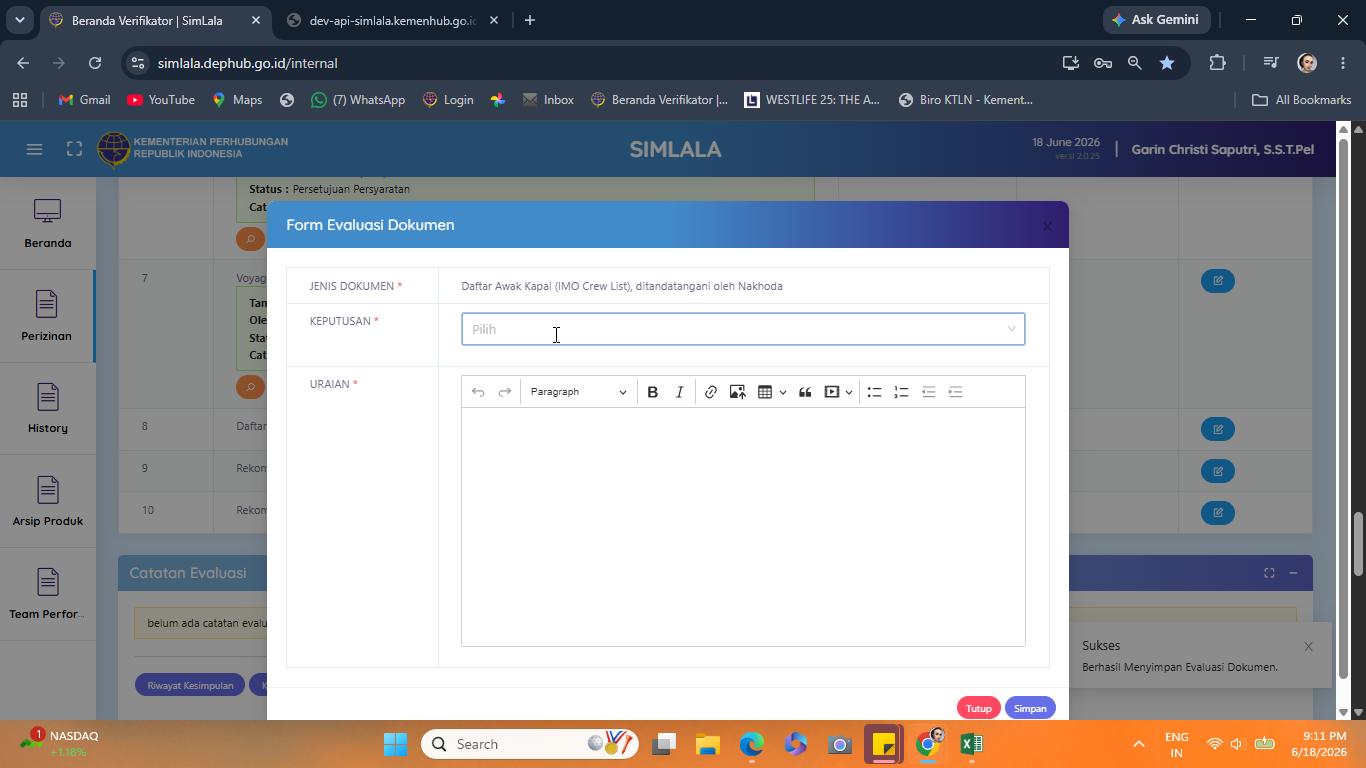Click the browser back arrow
Screen dimensions: 1366x768
pos(23,63)
